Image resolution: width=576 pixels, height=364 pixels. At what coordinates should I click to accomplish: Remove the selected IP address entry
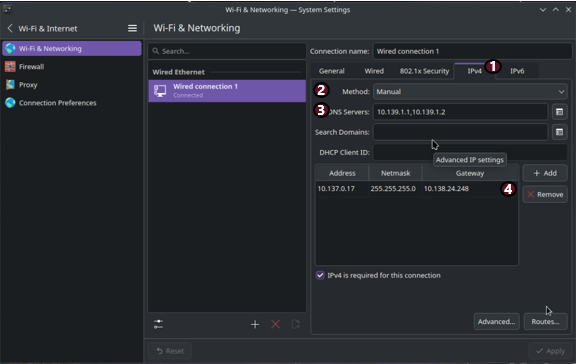click(545, 194)
